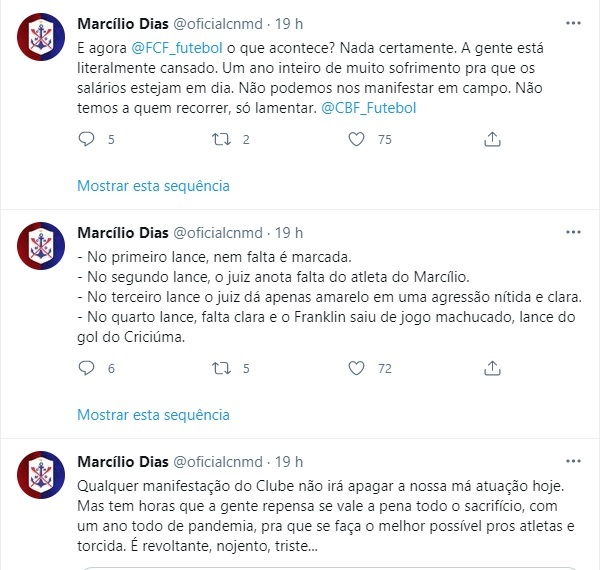Show the sequence under the second tweet
Viewport: 604px width, 570px height.
pyautogui.click(x=153, y=415)
